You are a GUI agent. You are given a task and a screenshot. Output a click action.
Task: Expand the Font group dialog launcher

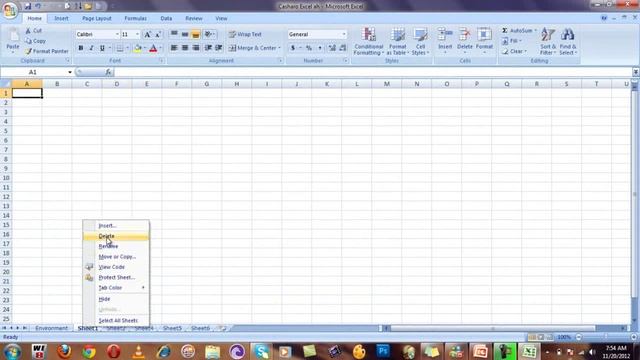pyautogui.click(x=161, y=61)
